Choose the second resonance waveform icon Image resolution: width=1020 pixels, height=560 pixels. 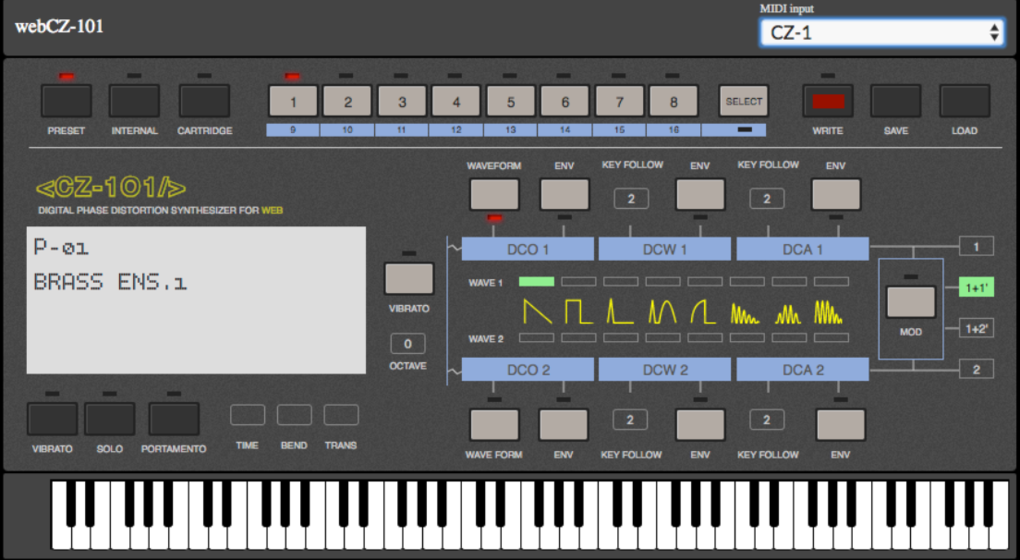point(788,313)
